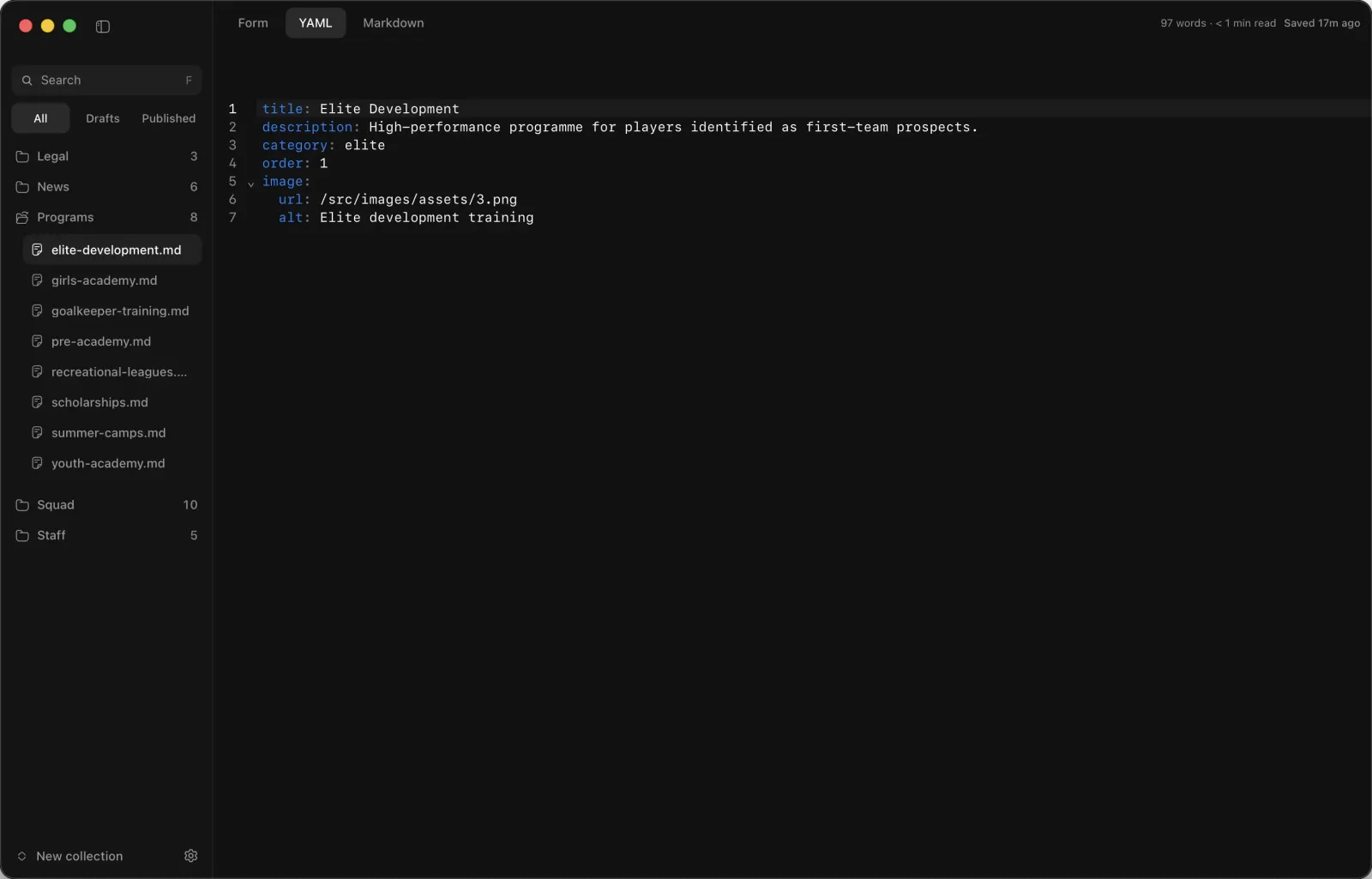Toggle the sidebar panel icon
1372x879 pixels.
tap(103, 27)
